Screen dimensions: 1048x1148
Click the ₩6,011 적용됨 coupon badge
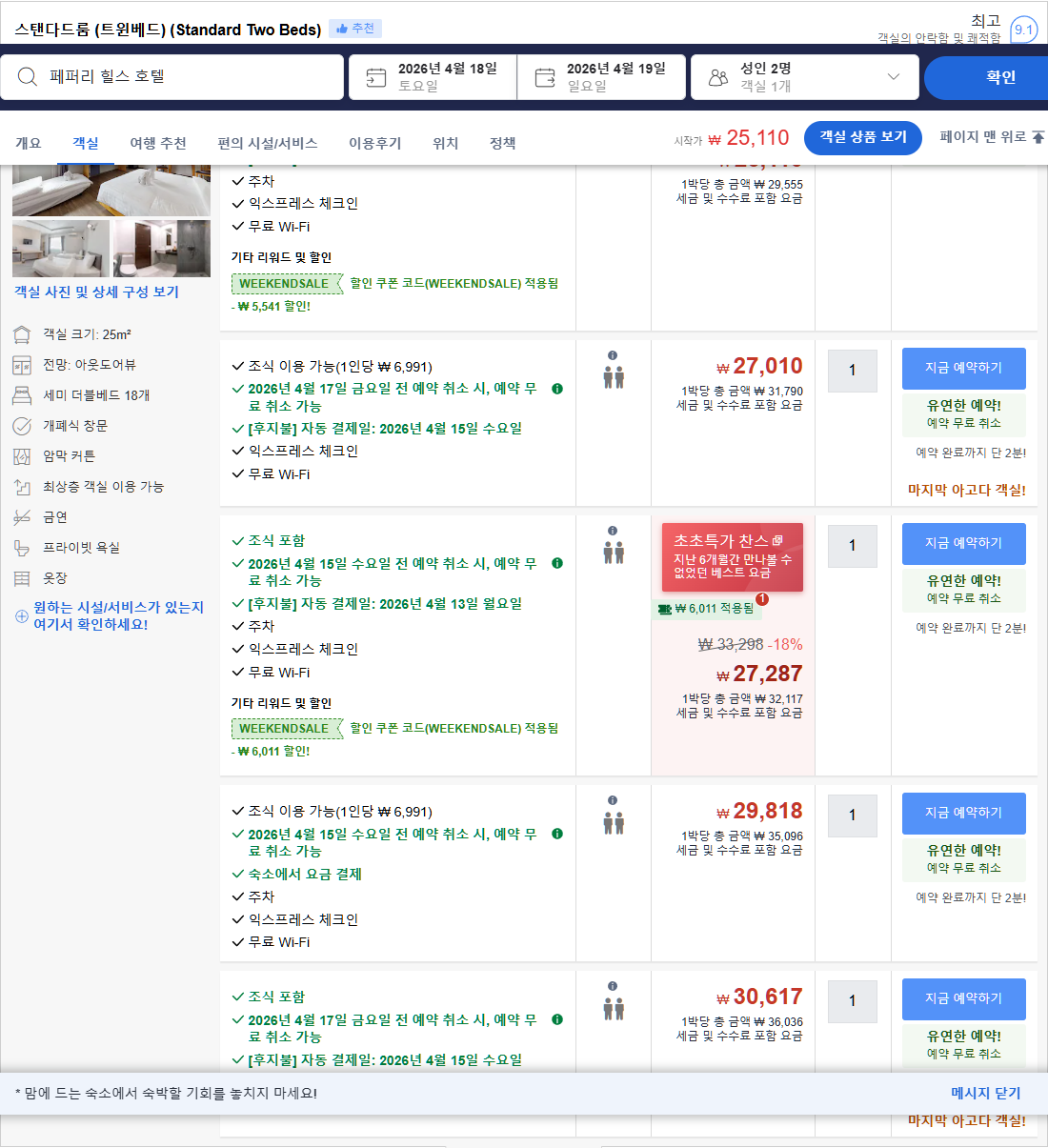(708, 609)
